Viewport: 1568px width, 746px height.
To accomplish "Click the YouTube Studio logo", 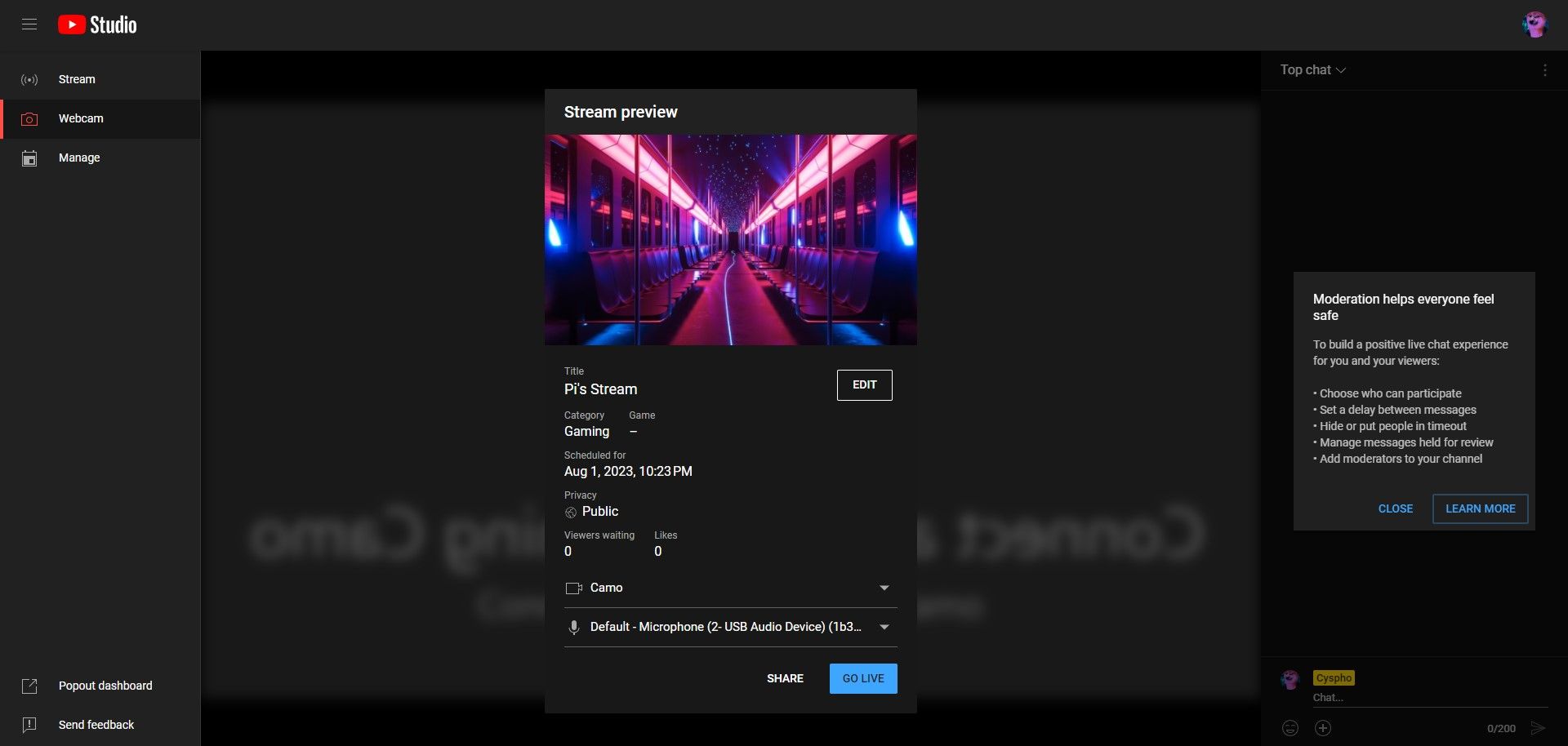I will [96, 24].
